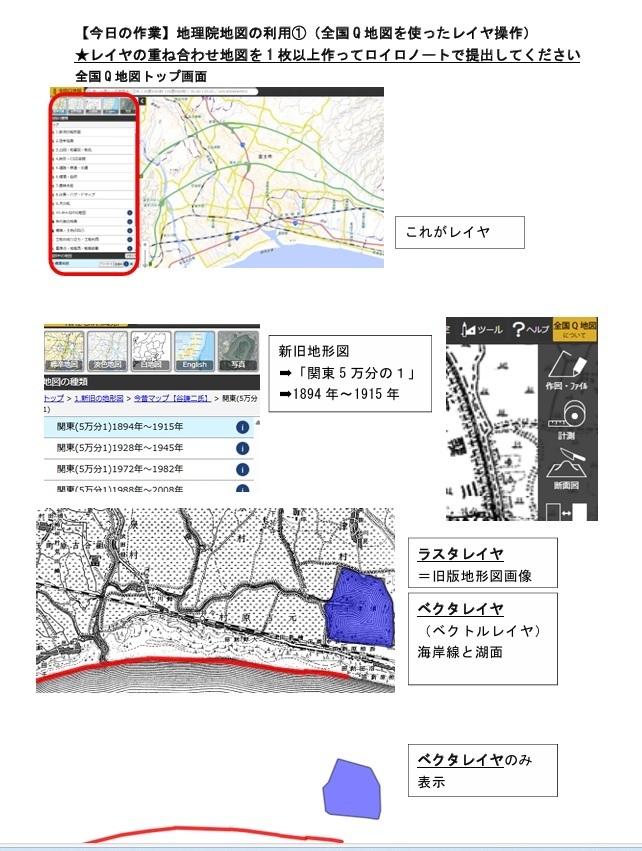The image size is (642, 851).
Task: Select the 標準地図 base map thumbnail
Action: [x=64, y=350]
